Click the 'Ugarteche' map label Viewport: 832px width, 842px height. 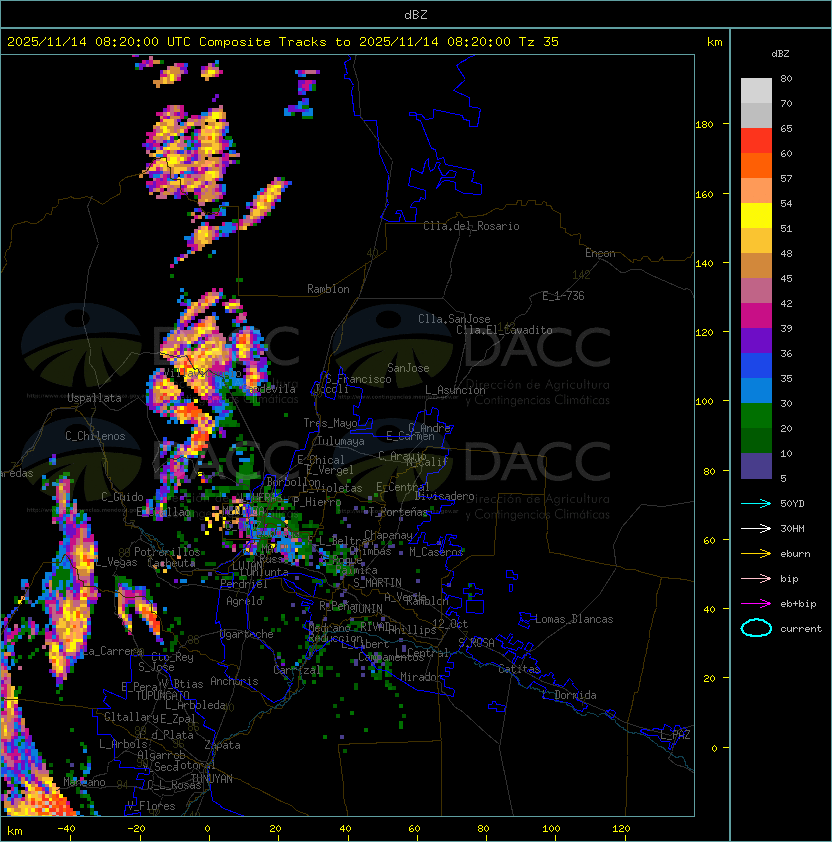[247, 634]
